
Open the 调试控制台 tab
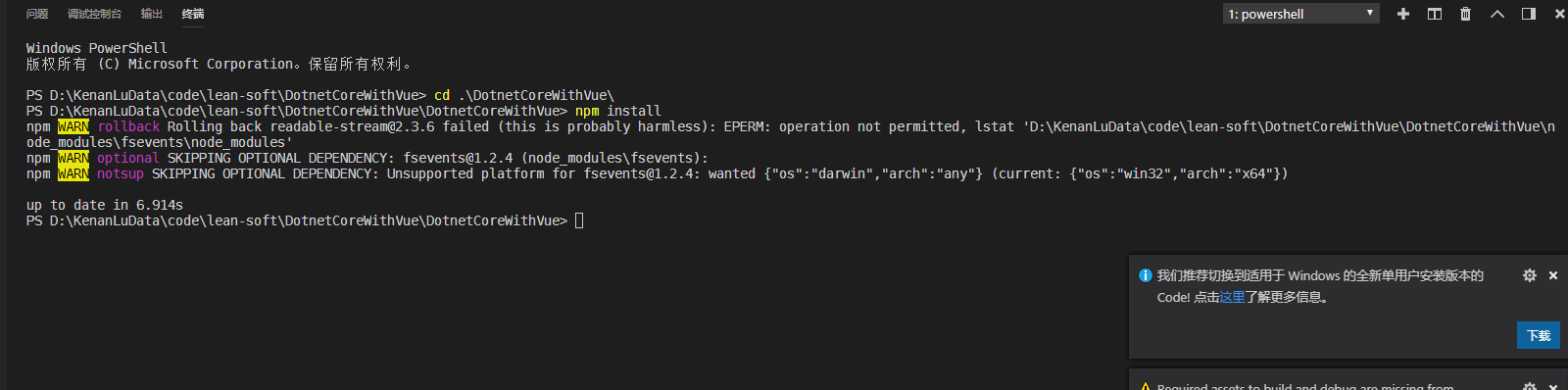click(94, 14)
